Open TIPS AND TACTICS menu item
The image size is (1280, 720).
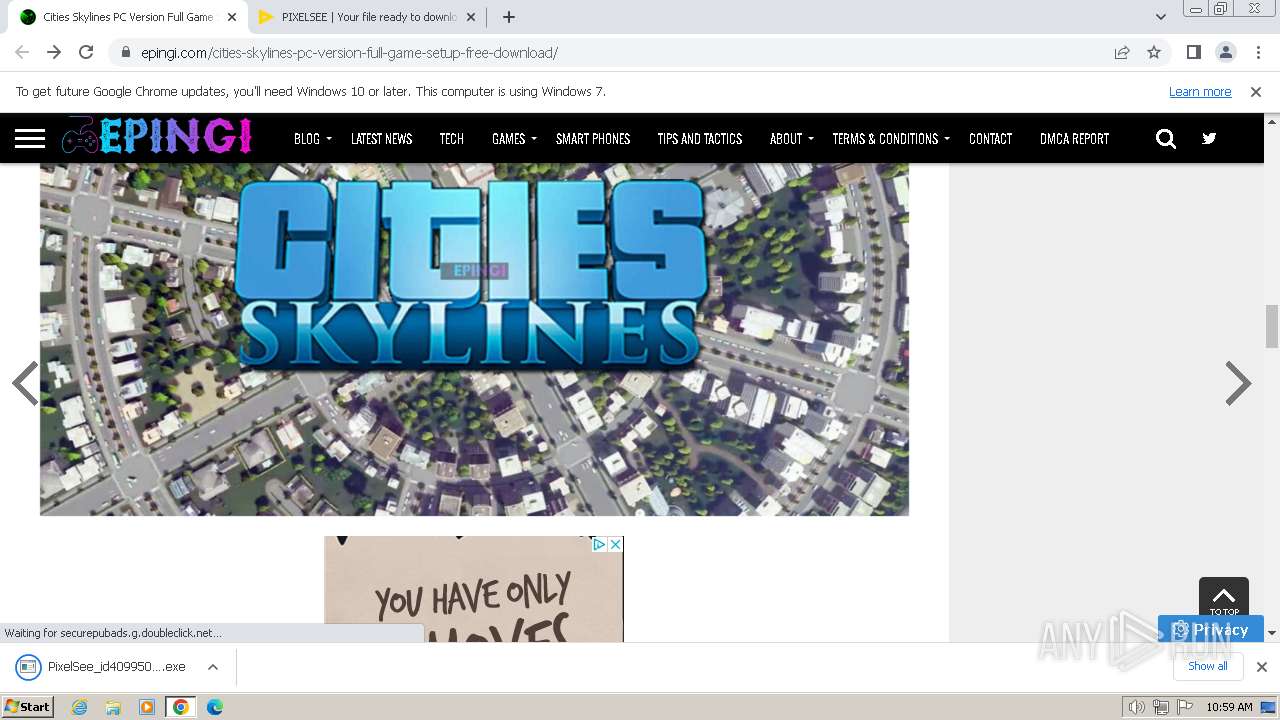point(699,138)
